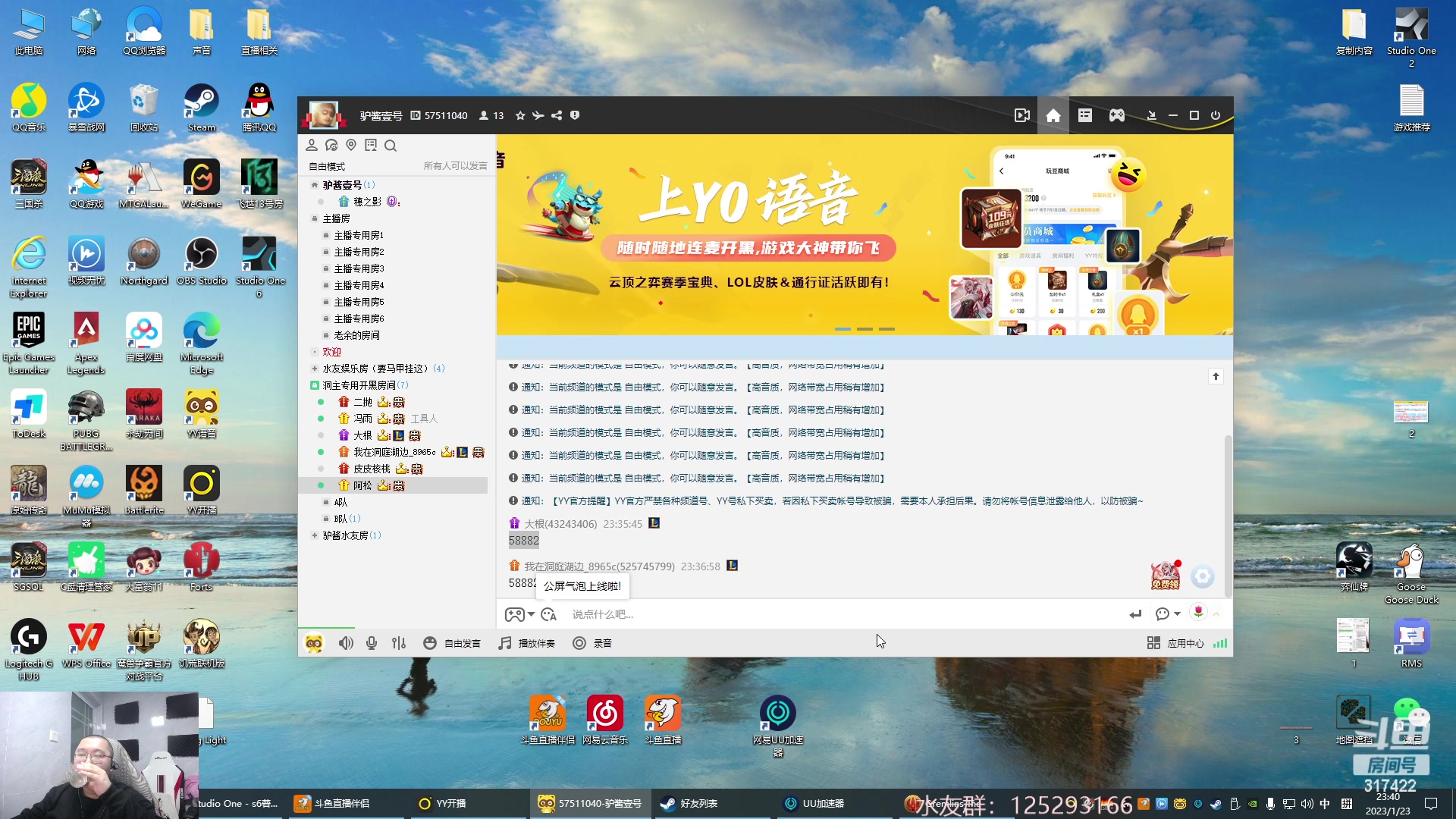The height and width of the screenshot is (819, 1456).
Task: Click the share channel icon in title bar
Action: [557, 115]
